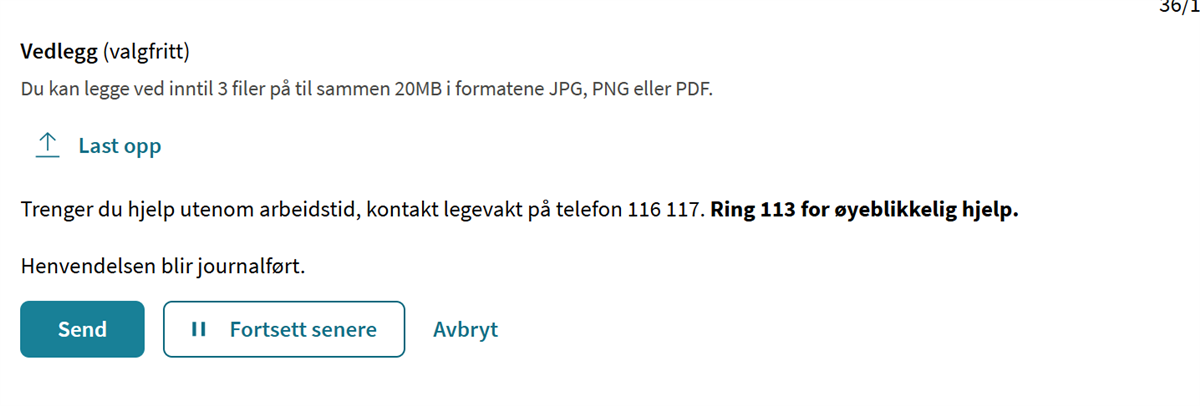Screen dimensions: 1200x406
Task: Click the bold Vedlegg heading
Action: pos(58,51)
